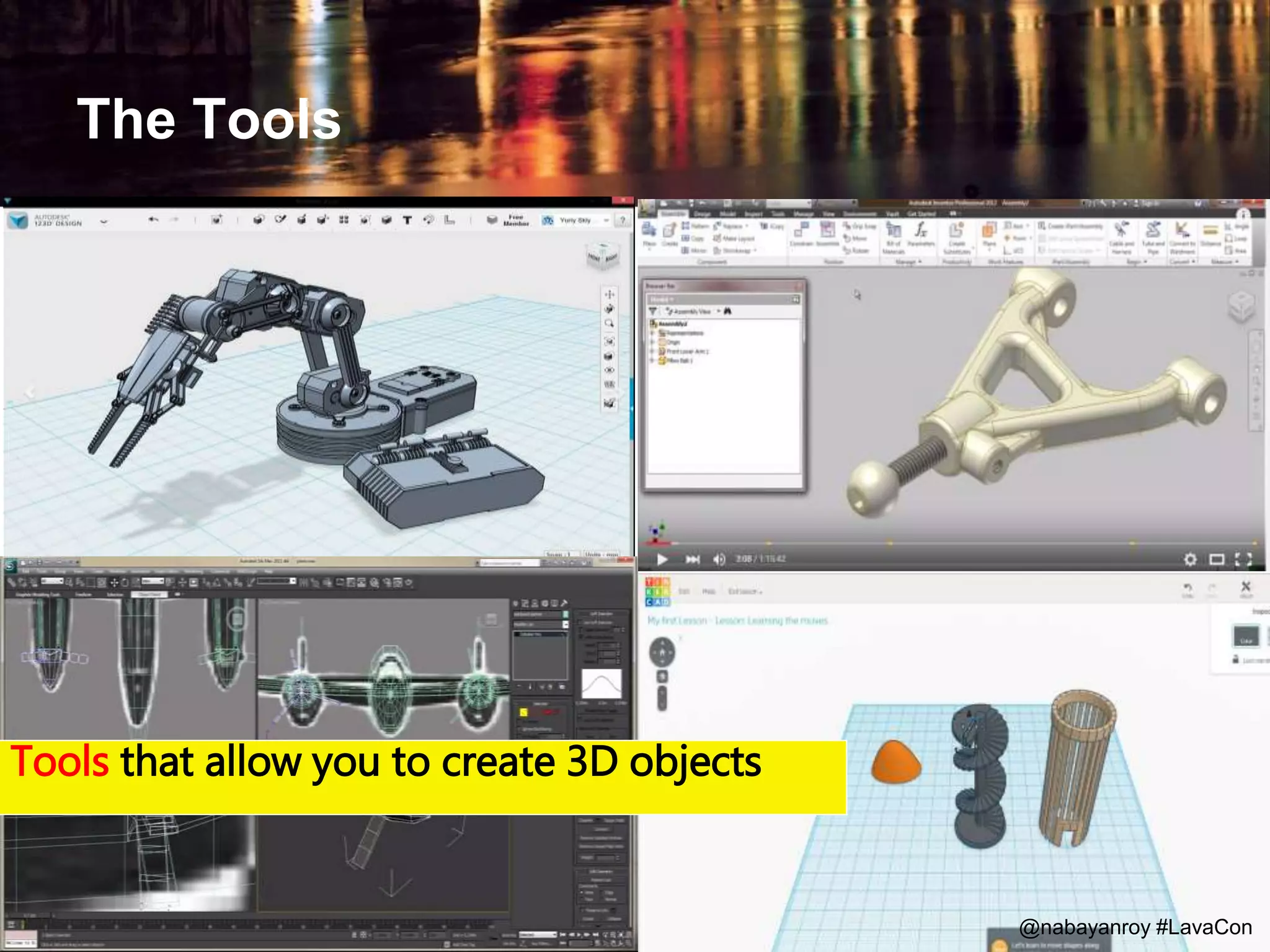
Task: Open the Edit menu in Tinkercad
Action: coord(684,591)
